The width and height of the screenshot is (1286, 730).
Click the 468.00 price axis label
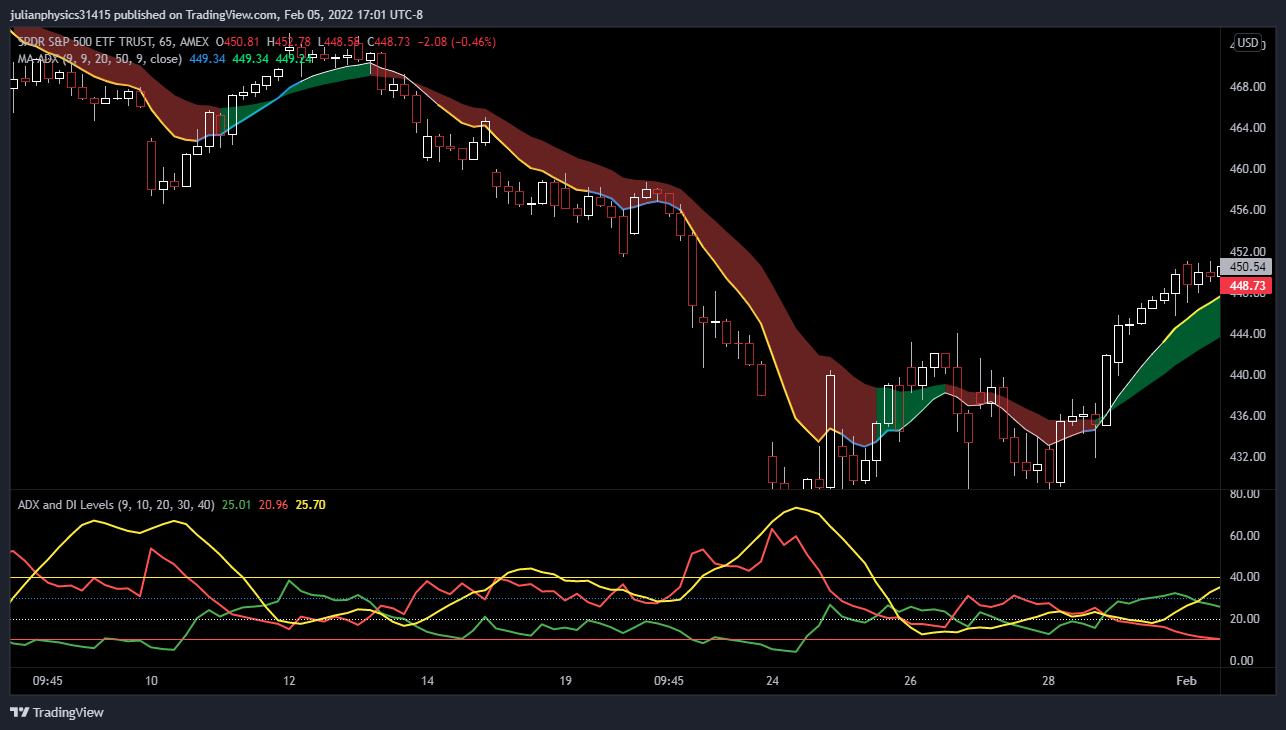pyautogui.click(x=1248, y=87)
